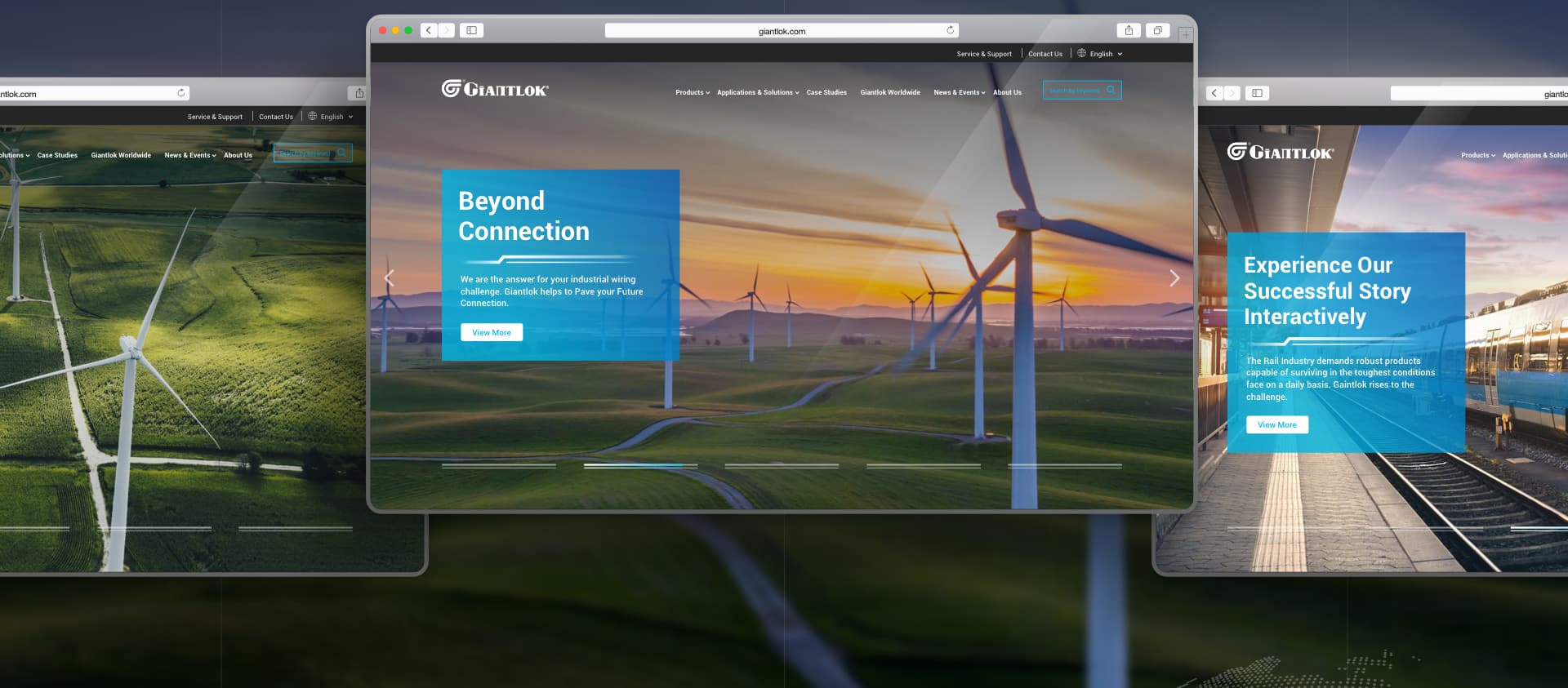Screen dimensions: 1568x688
Task: Select the fifth slide indicator in center window
Action: tap(1065, 466)
